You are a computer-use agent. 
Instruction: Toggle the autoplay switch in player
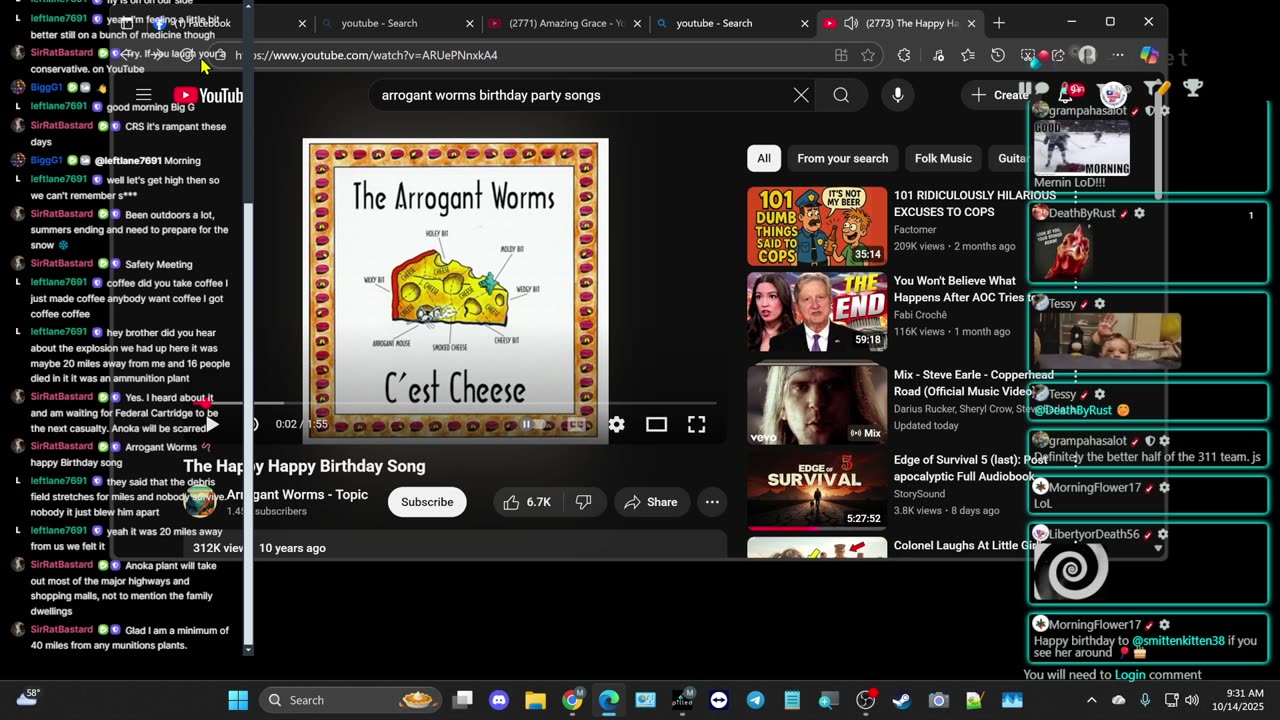click(532, 425)
